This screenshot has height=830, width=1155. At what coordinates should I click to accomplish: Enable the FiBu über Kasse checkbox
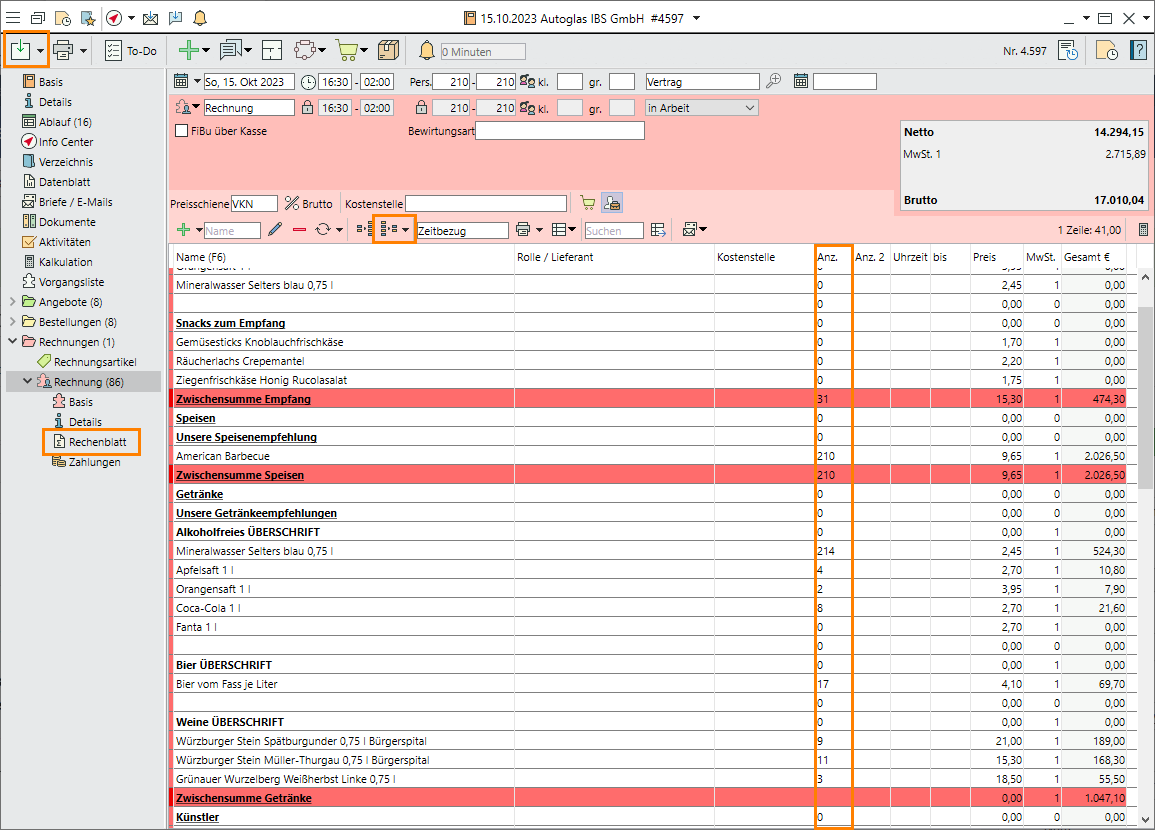(x=182, y=131)
